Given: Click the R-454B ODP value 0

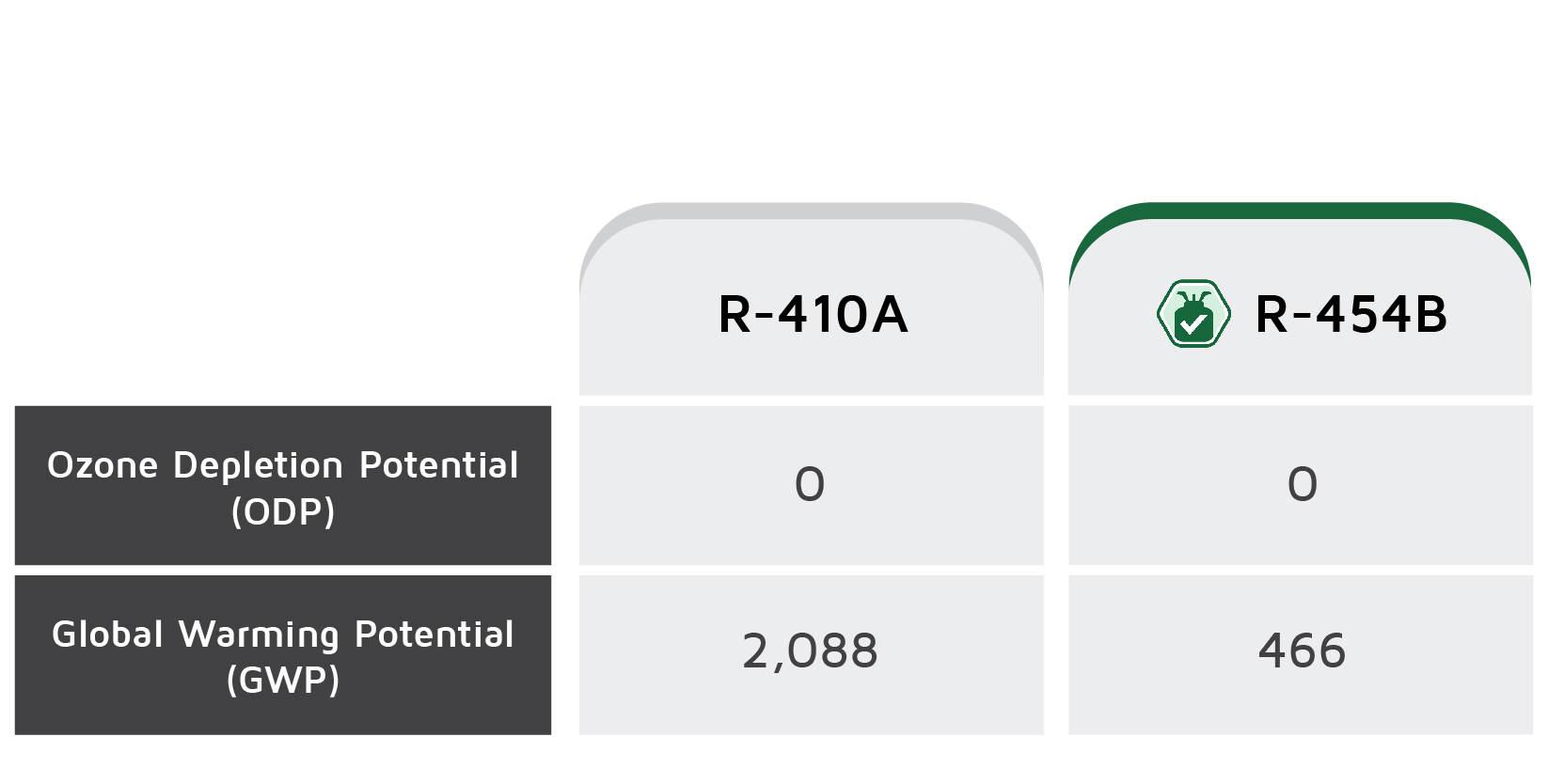Looking at the screenshot, I should [x=1303, y=484].
